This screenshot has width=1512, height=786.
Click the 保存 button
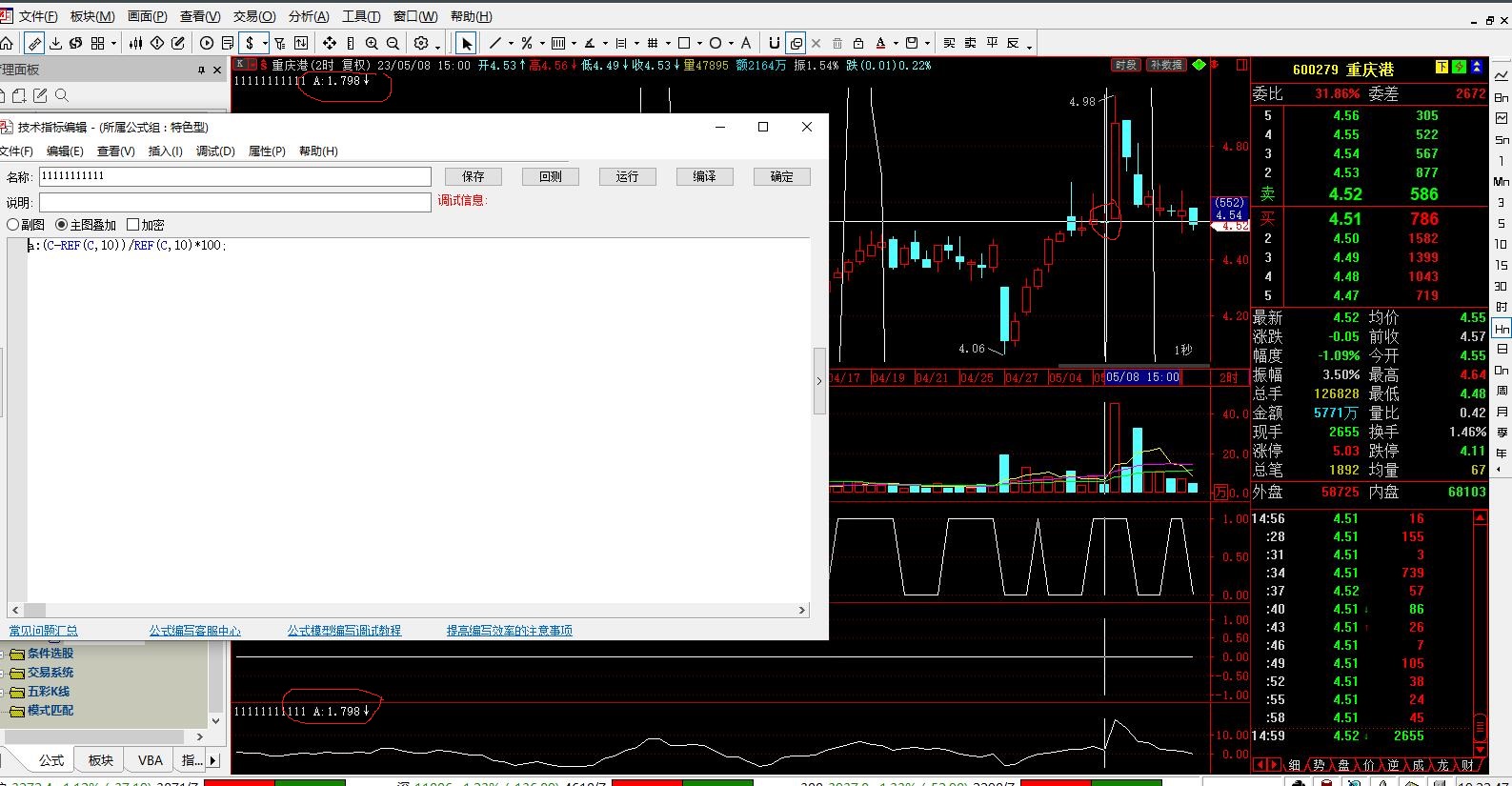473,176
